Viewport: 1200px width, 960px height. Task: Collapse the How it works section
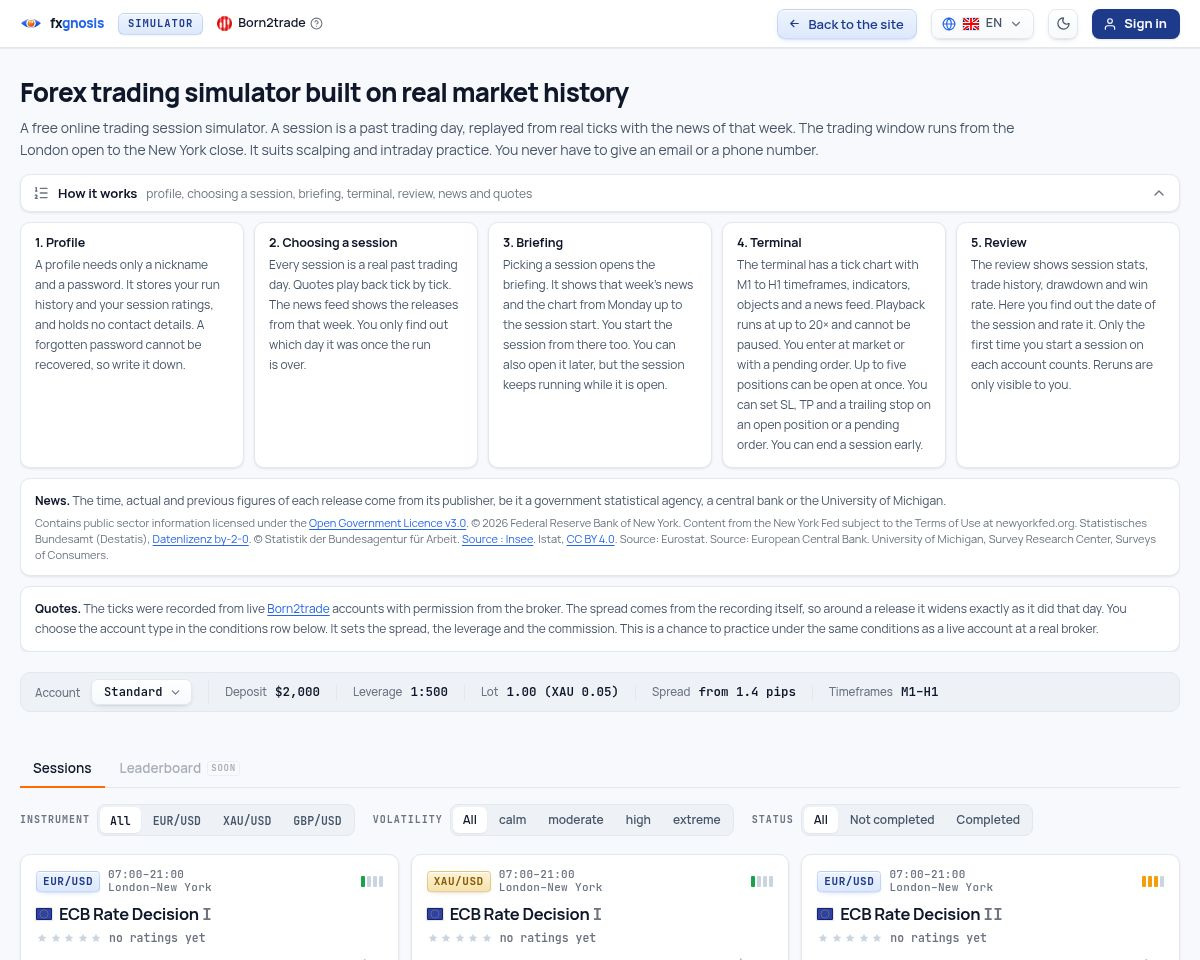600,193
